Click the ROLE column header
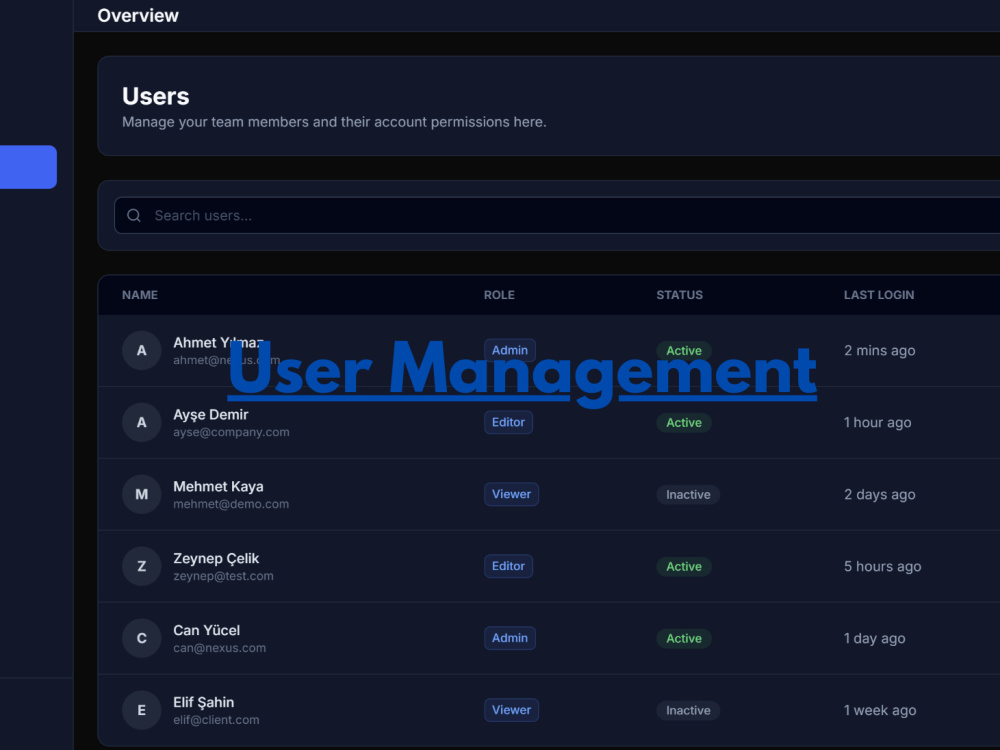This screenshot has height=750, width=1000. [x=499, y=295]
